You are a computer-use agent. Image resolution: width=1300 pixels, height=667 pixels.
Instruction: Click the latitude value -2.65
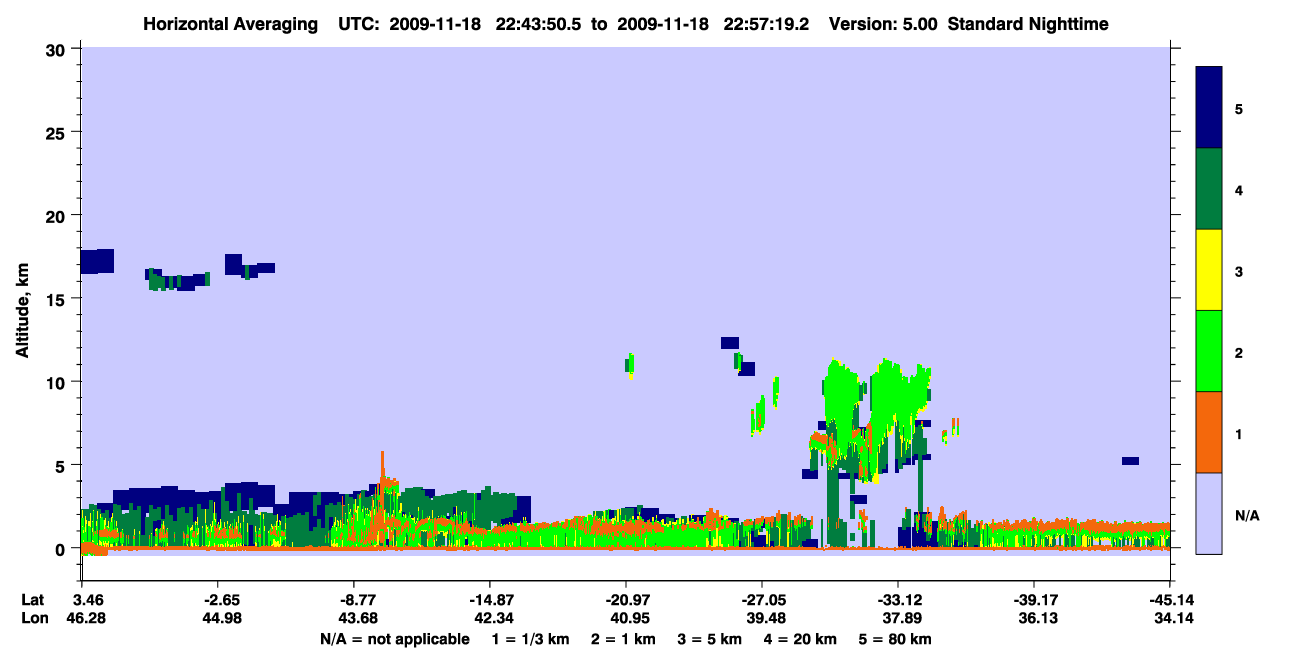pos(217,600)
